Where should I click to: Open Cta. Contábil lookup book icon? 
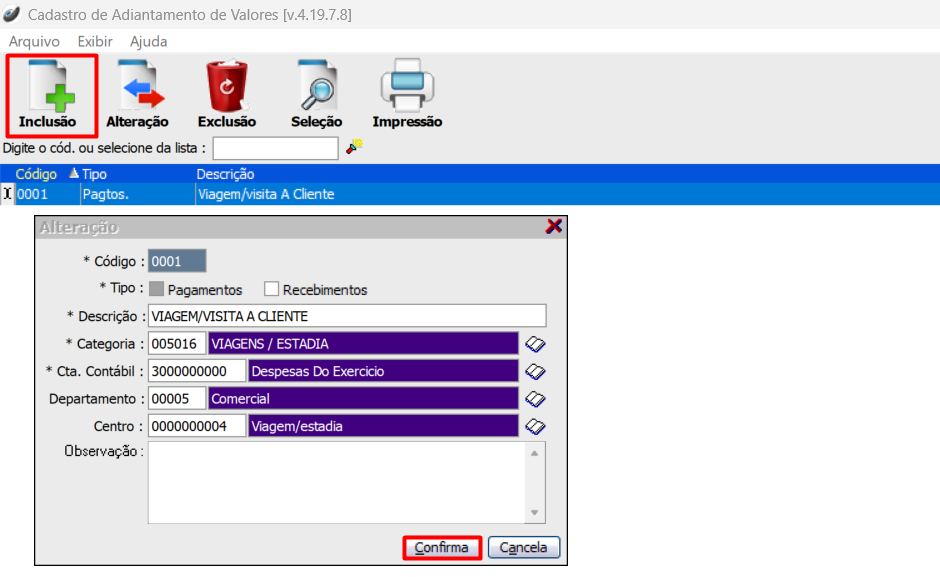pyautogui.click(x=536, y=371)
